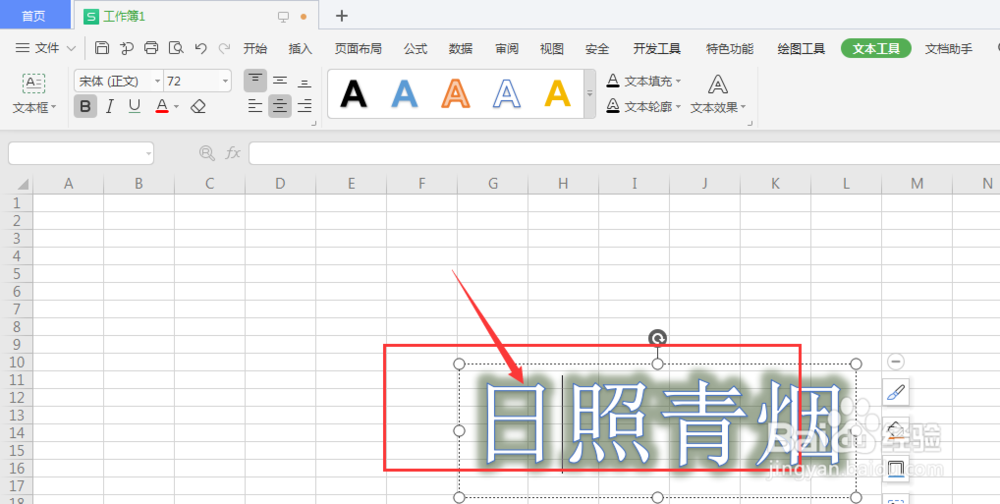Click the rotate handle above the text box
Image resolution: width=1000 pixels, height=504 pixels.
pos(658,337)
